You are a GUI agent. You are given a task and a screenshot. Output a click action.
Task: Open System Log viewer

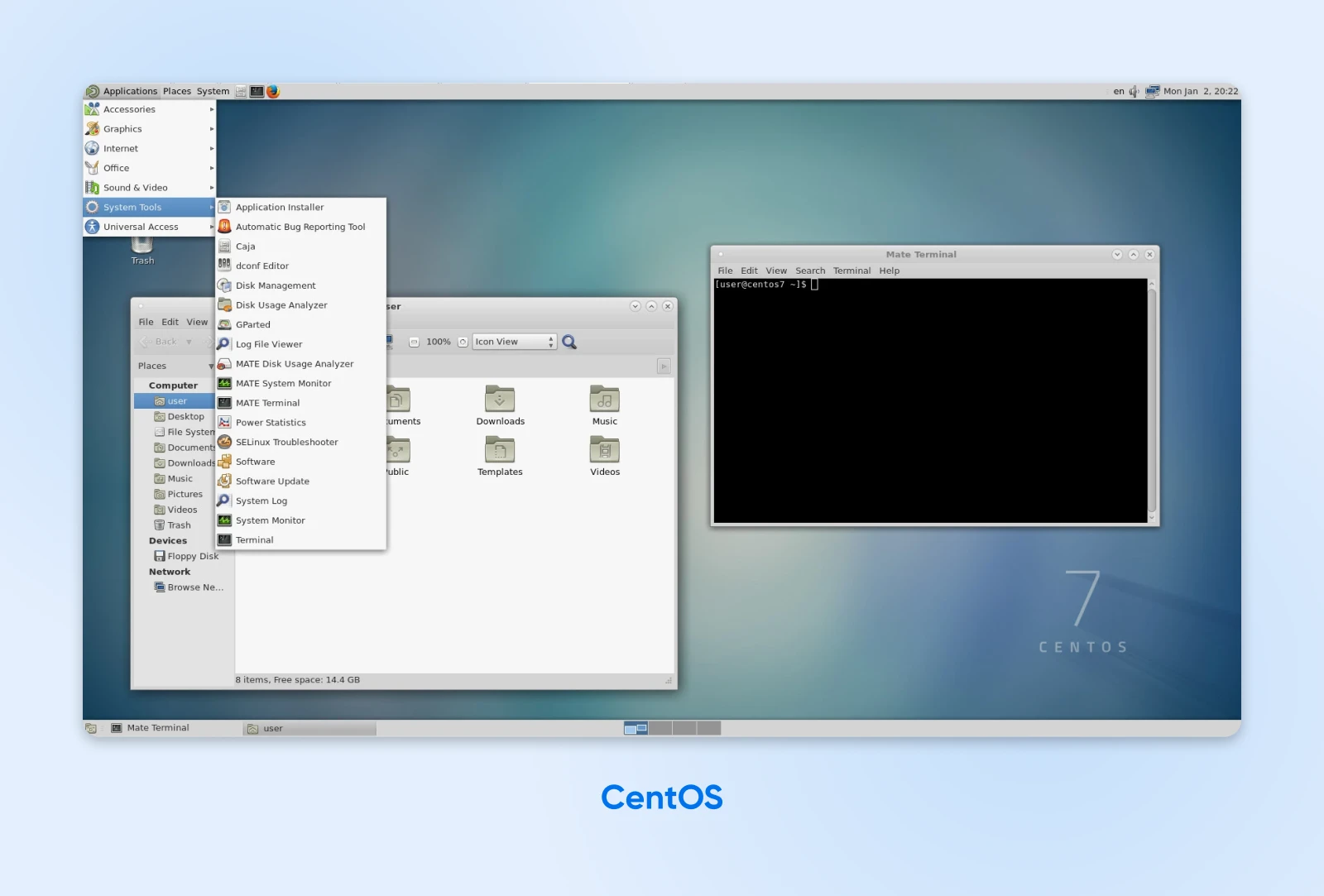point(300,501)
